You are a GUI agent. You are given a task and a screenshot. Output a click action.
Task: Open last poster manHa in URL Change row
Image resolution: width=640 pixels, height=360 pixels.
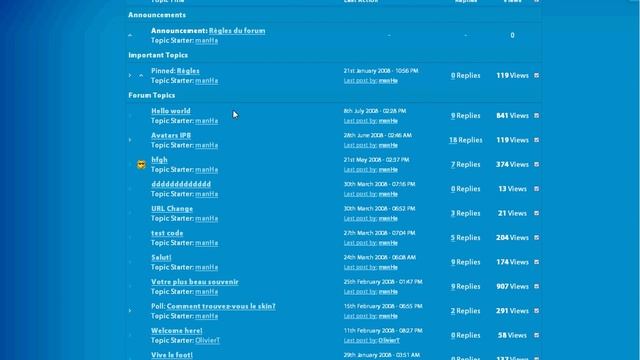tap(388, 219)
